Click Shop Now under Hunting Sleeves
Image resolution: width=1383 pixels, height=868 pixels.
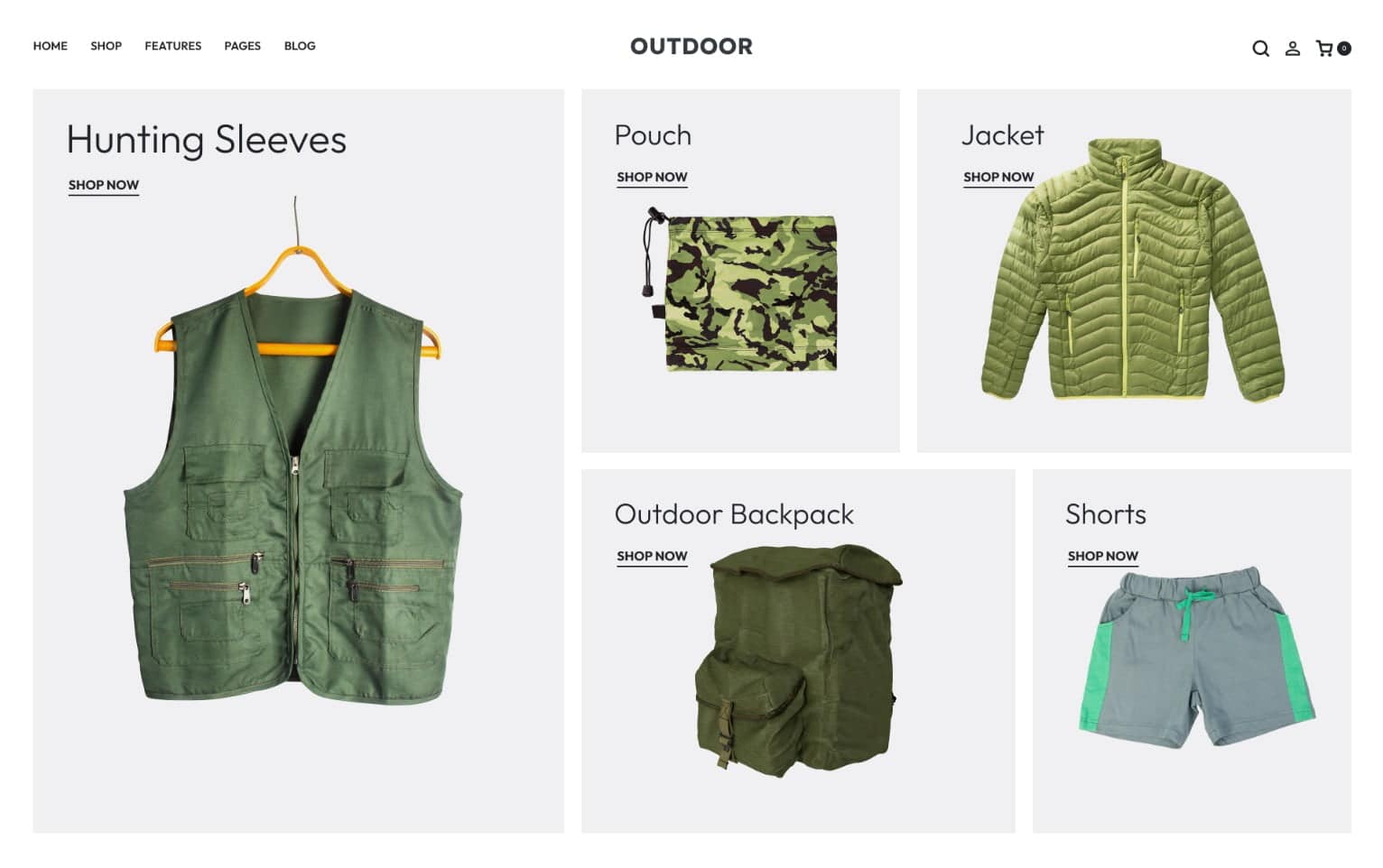click(104, 185)
